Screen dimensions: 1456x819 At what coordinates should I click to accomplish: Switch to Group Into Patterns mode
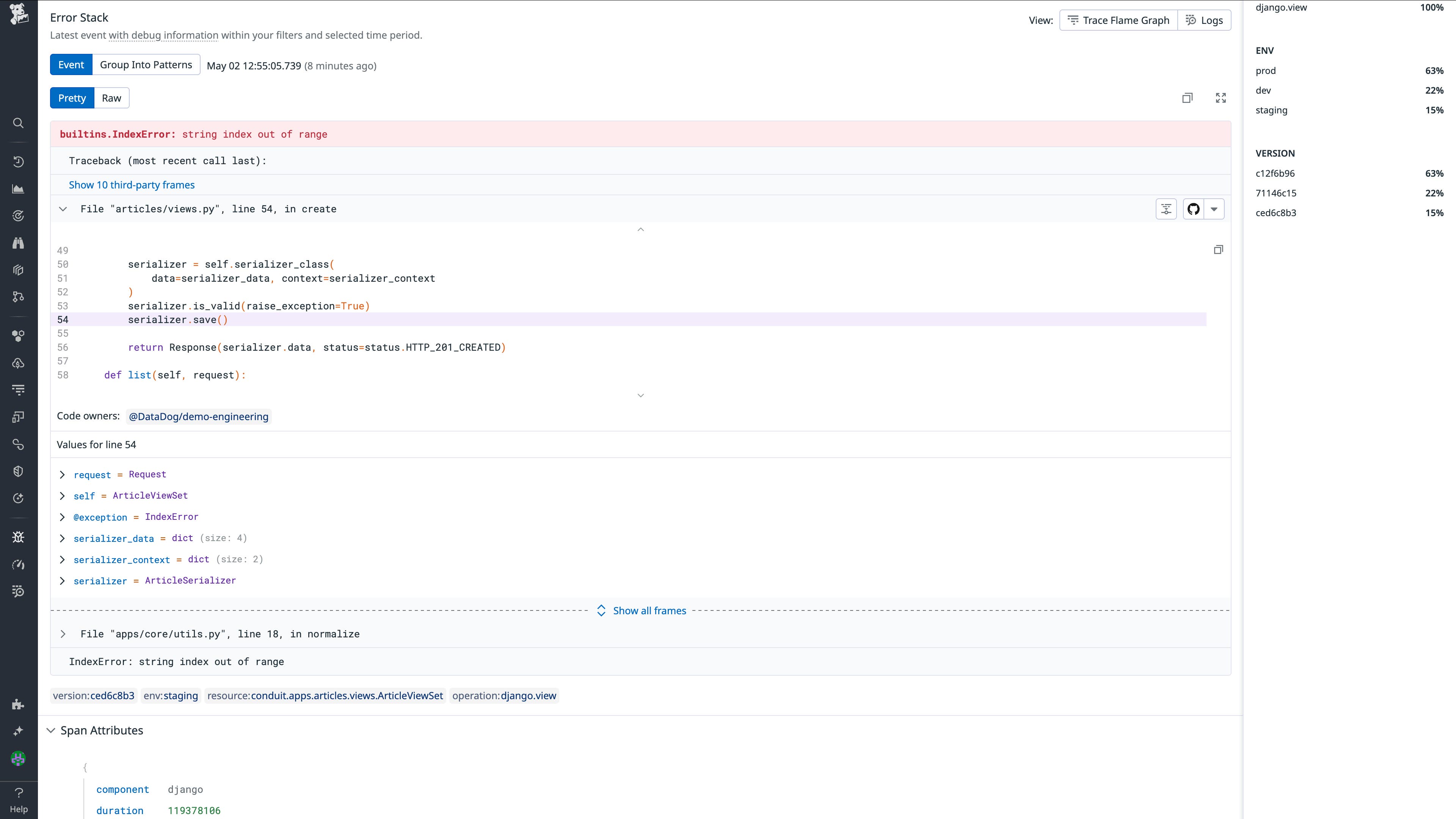(146, 64)
